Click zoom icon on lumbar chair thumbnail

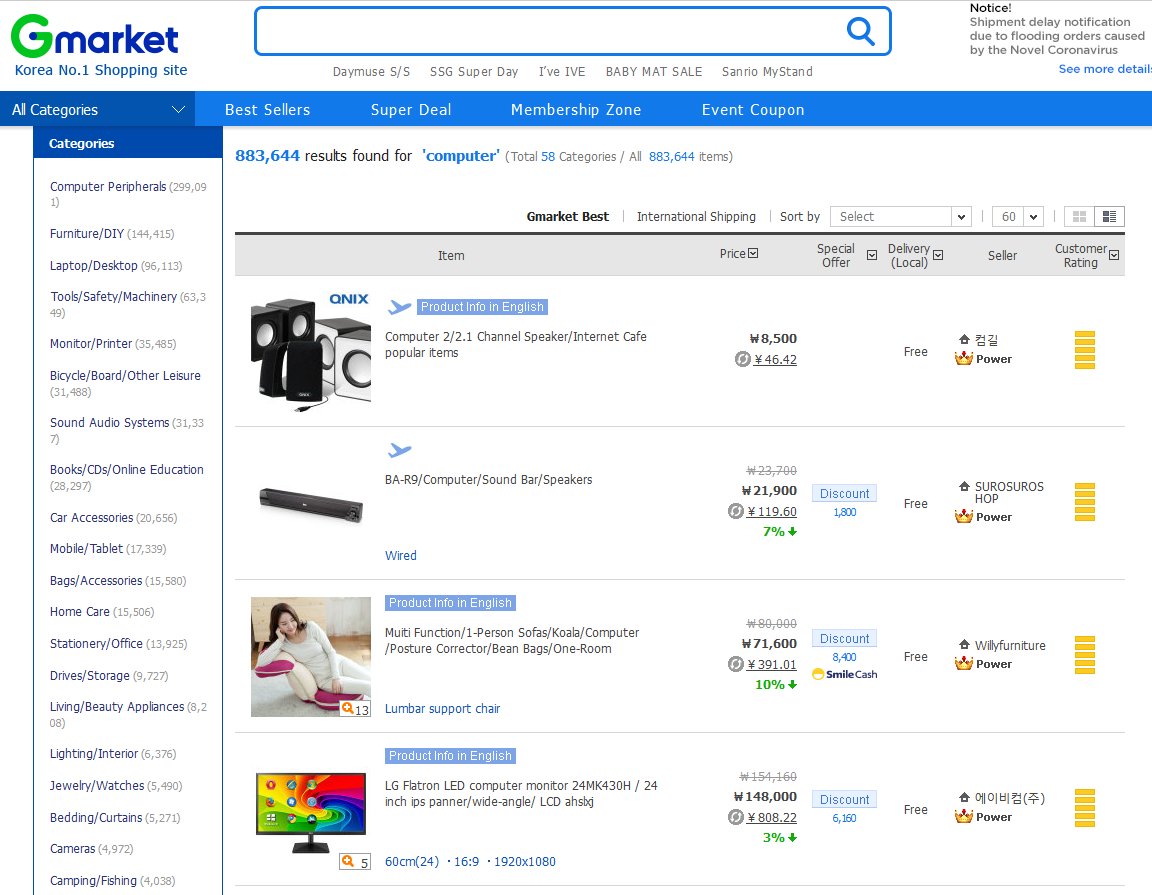point(348,708)
